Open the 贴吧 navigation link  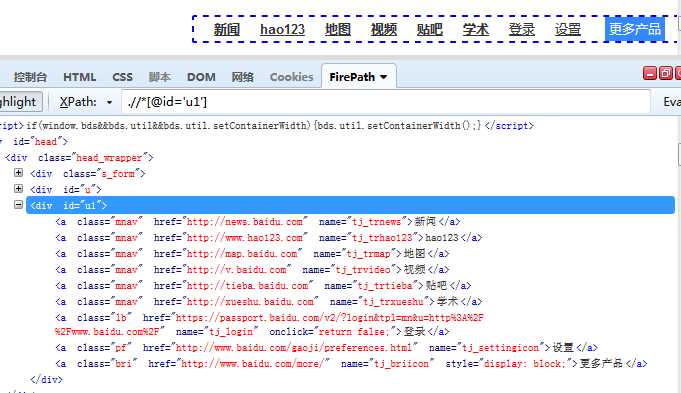coord(430,30)
